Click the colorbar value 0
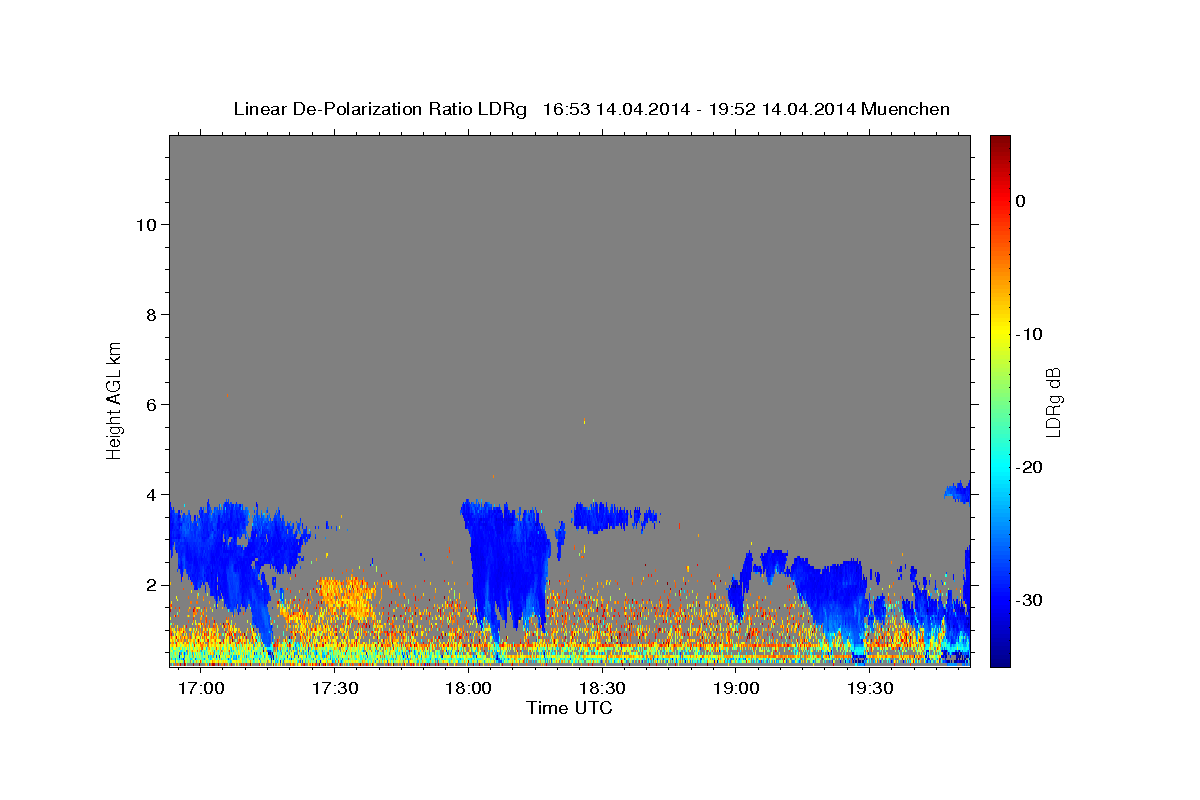The image size is (1200, 800). 1021,201
